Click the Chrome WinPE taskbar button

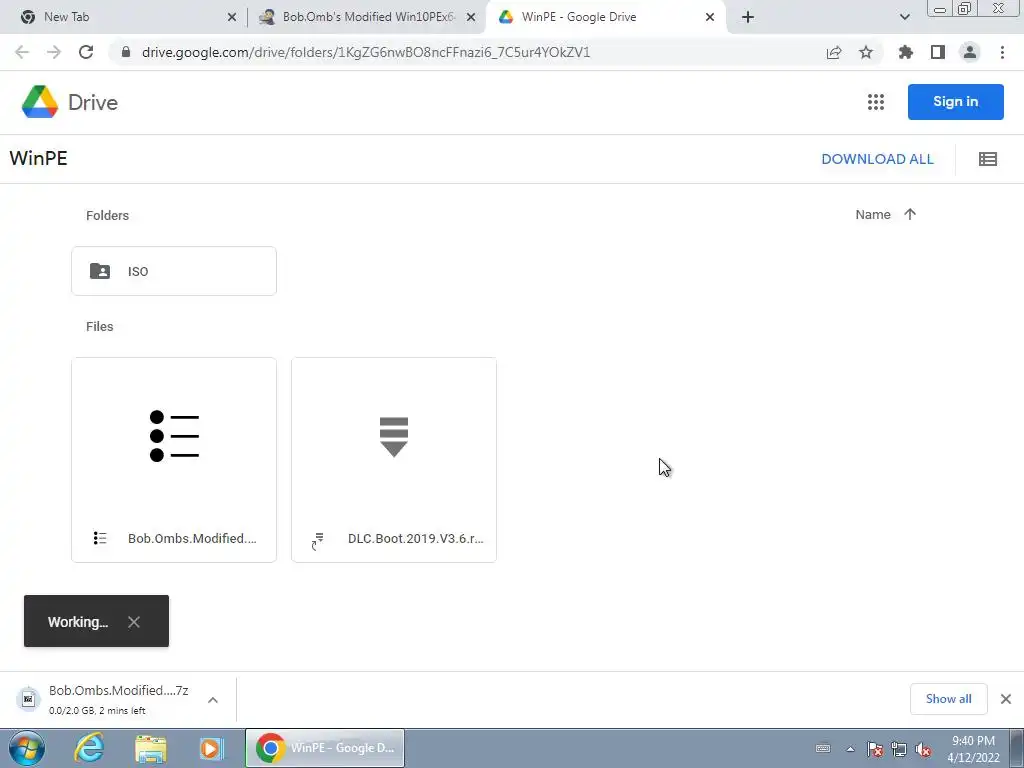click(x=325, y=748)
